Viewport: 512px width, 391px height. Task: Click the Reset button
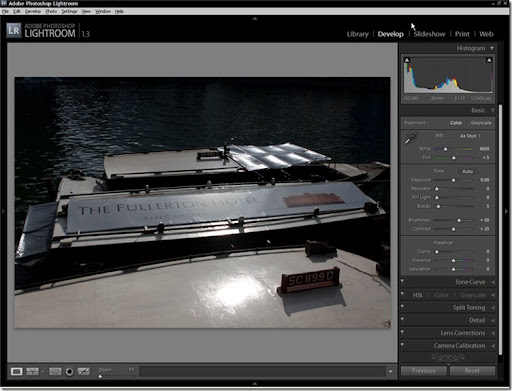pyautogui.click(x=472, y=371)
